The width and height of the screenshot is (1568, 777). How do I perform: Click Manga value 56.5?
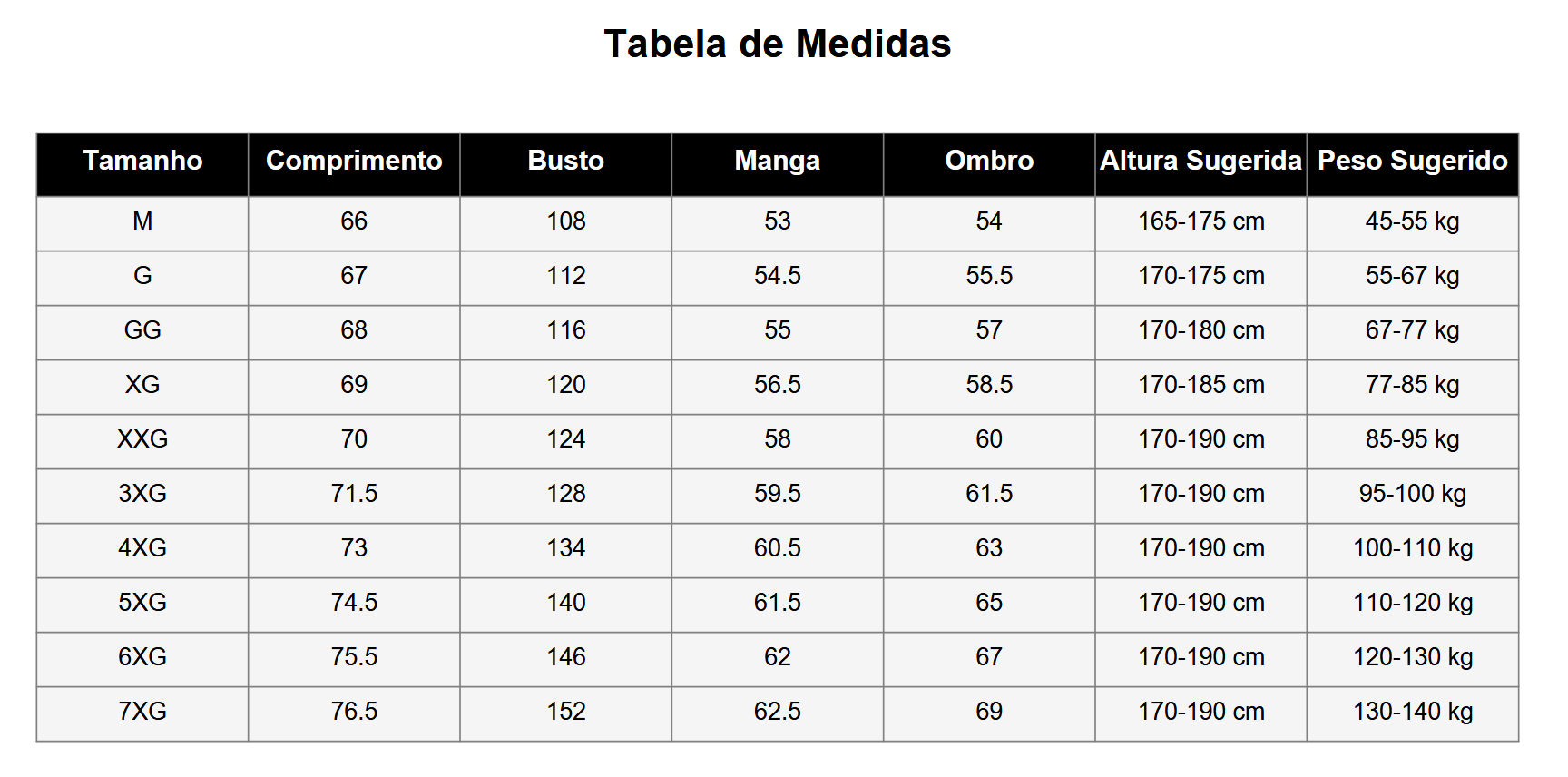click(x=777, y=385)
